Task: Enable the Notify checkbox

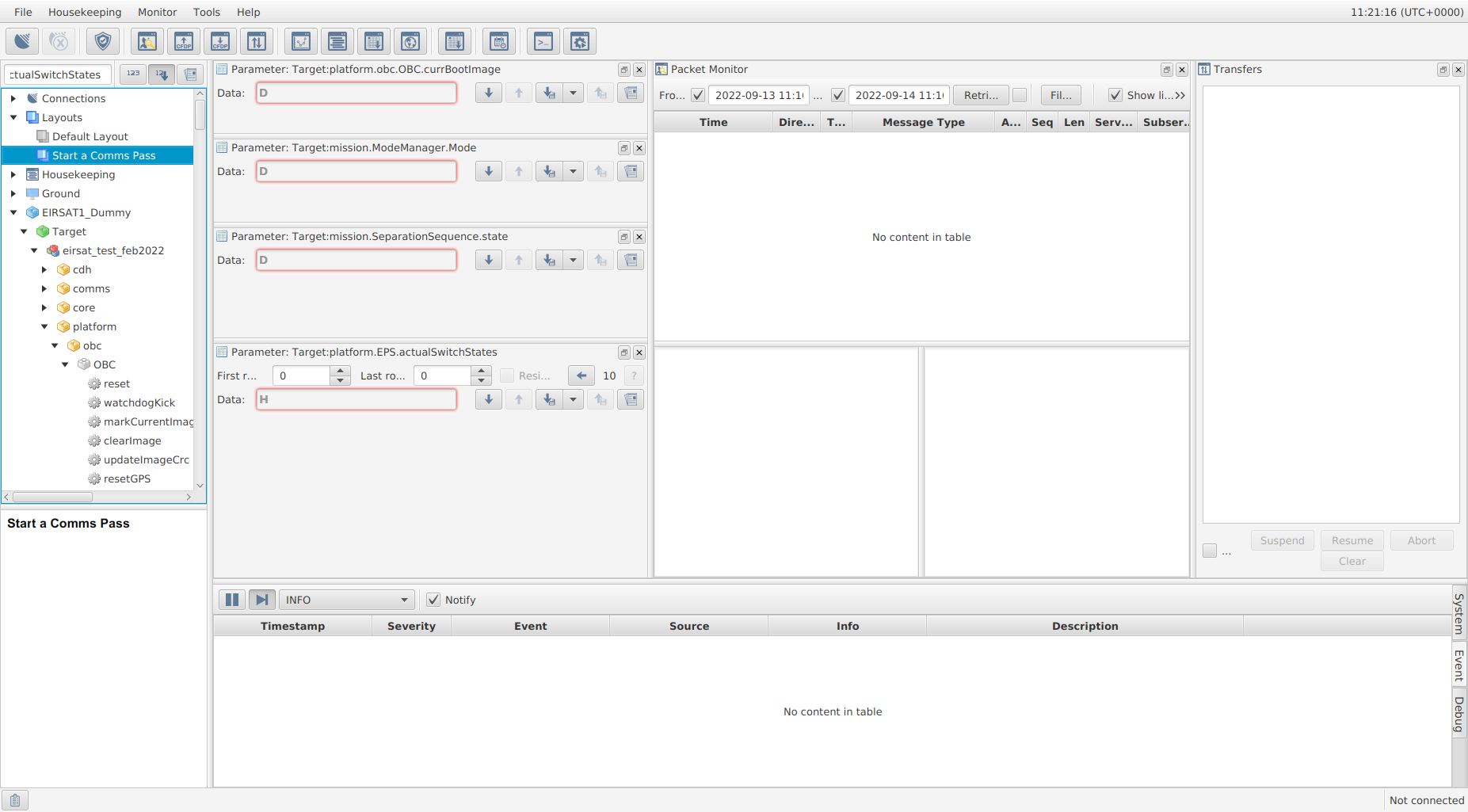Action: tap(433, 600)
